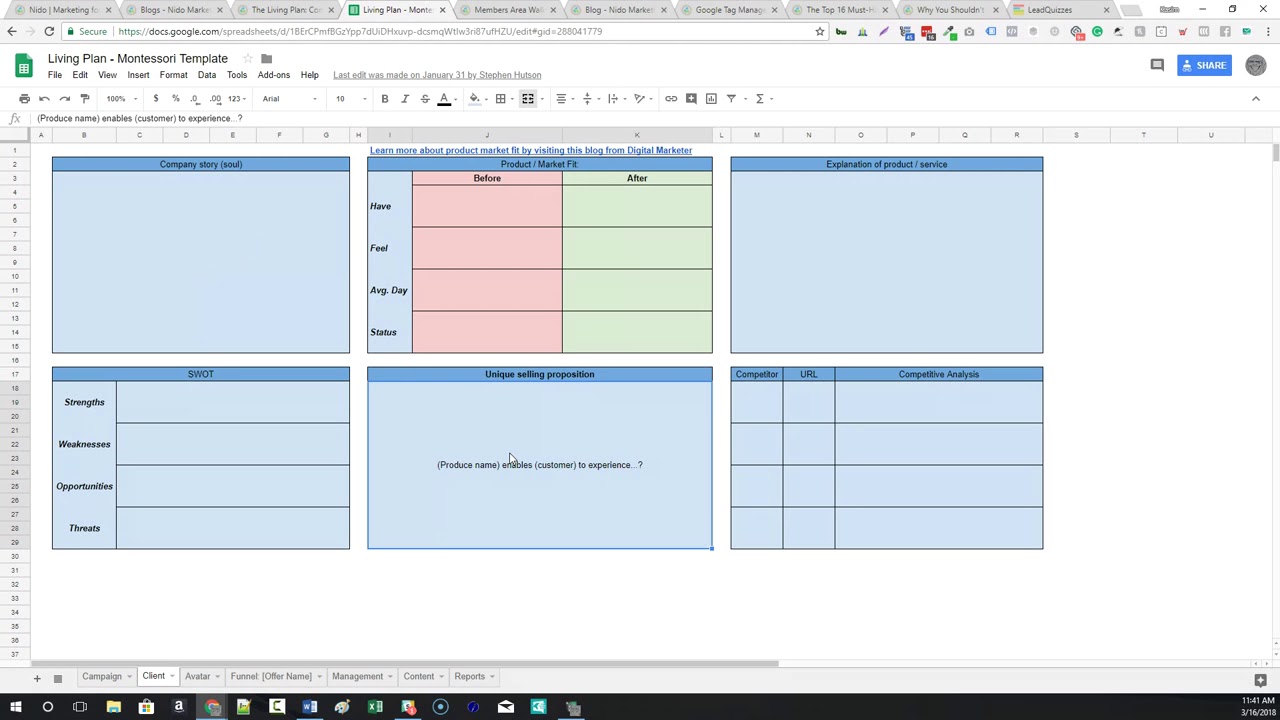Click the formula bar input

(x=650, y=118)
